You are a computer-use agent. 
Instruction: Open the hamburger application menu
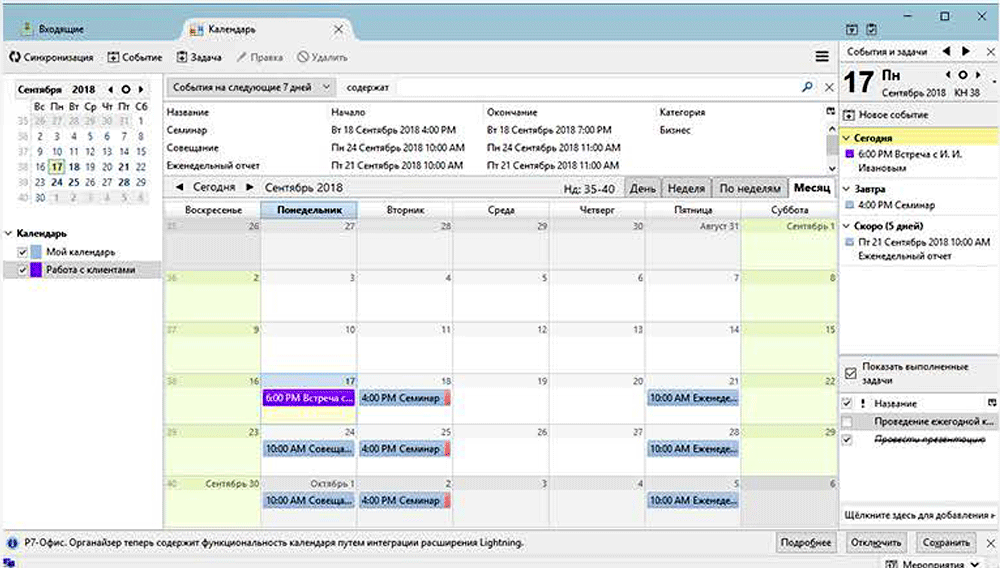pos(822,57)
